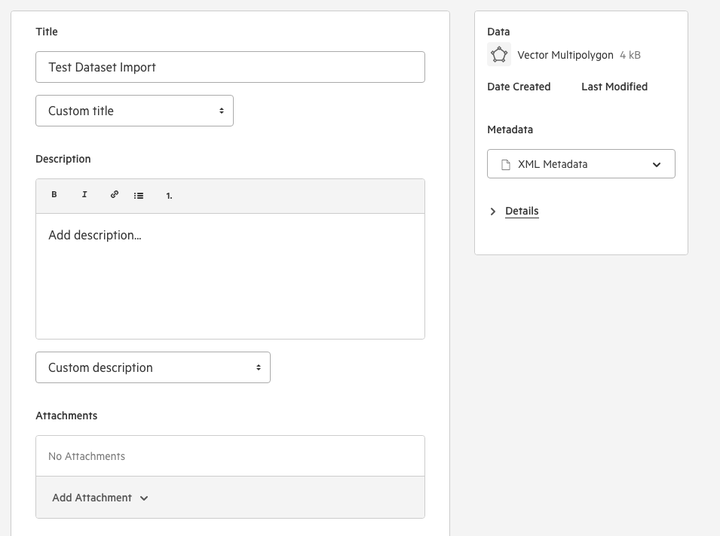Insert a link using the link icon
The image size is (720, 536).
tap(114, 194)
